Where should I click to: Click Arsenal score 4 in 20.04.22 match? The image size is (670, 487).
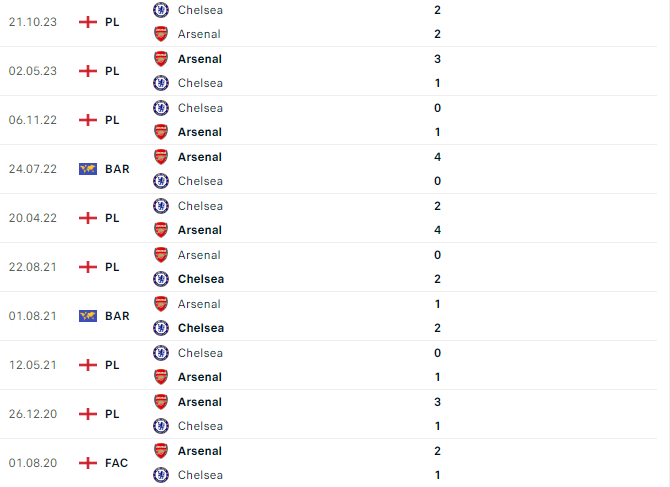[437, 230]
